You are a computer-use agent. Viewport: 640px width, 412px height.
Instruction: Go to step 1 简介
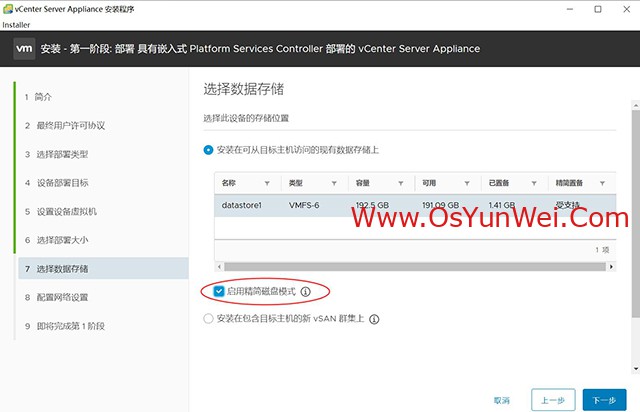(x=38, y=97)
